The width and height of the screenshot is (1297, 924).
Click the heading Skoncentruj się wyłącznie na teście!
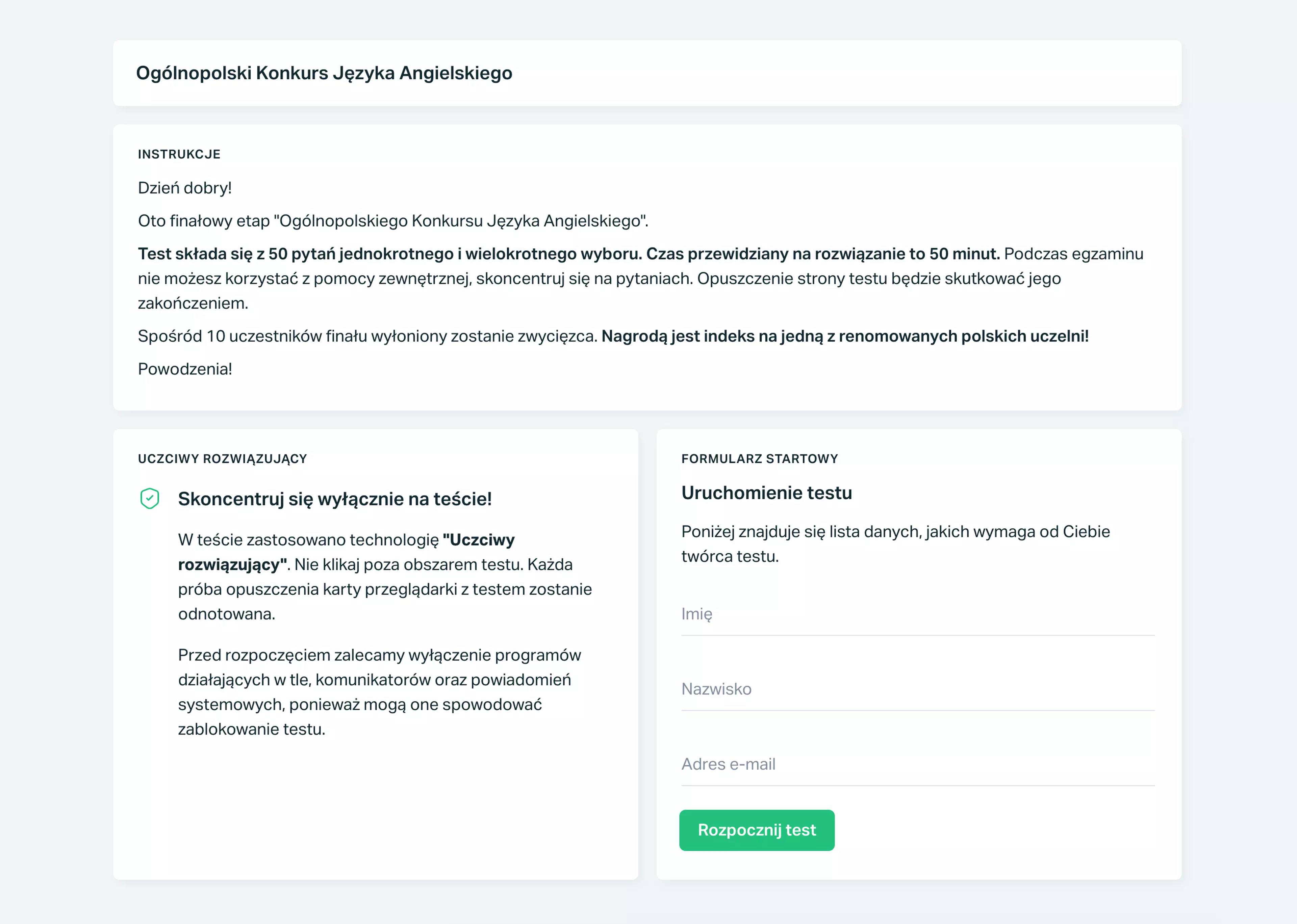click(335, 499)
